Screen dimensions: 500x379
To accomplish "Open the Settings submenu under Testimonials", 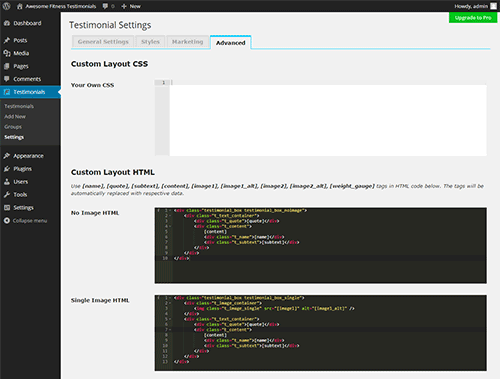I will click(x=14, y=137).
